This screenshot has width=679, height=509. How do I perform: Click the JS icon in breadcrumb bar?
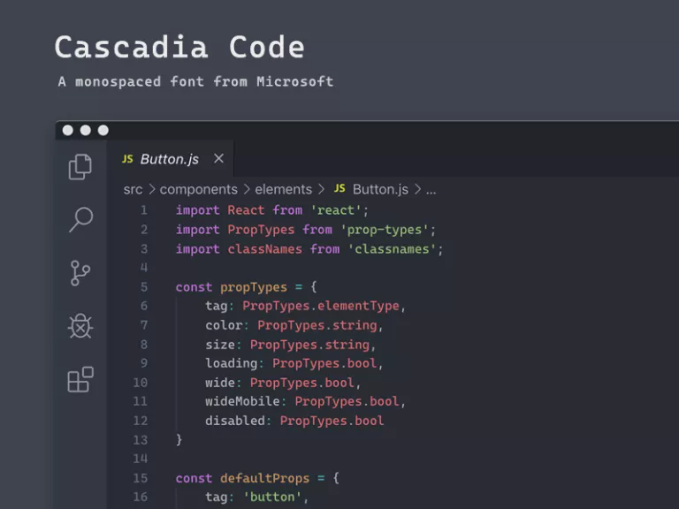tap(340, 188)
